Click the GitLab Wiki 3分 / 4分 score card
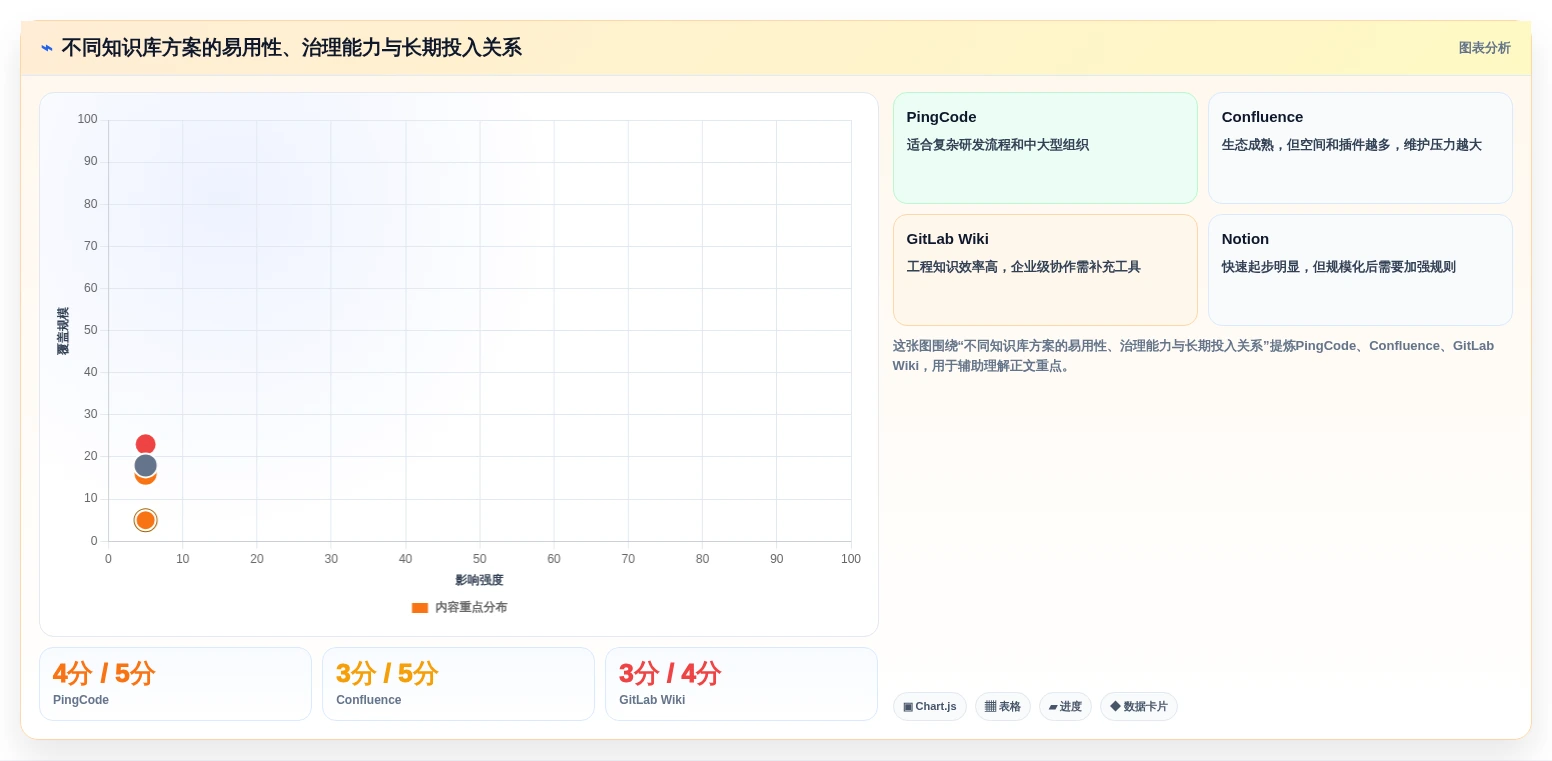Viewport: 1552px width, 761px height. (x=741, y=684)
